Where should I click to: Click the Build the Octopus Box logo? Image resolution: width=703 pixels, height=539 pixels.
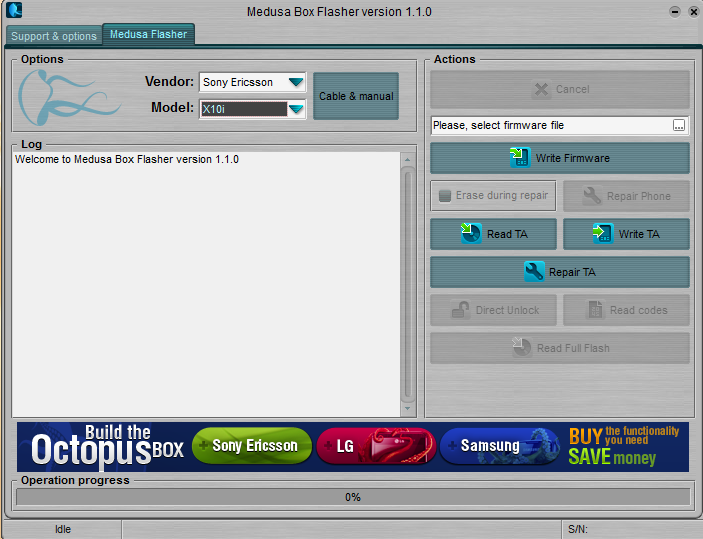107,447
